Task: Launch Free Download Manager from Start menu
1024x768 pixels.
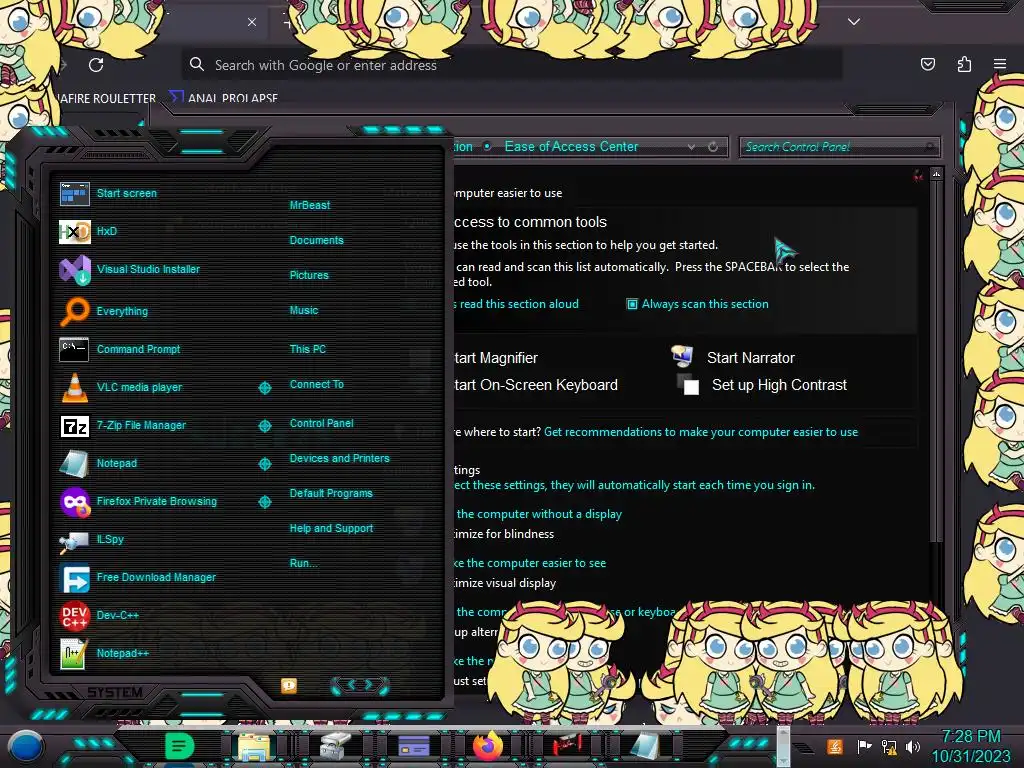Action: click(x=137, y=577)
